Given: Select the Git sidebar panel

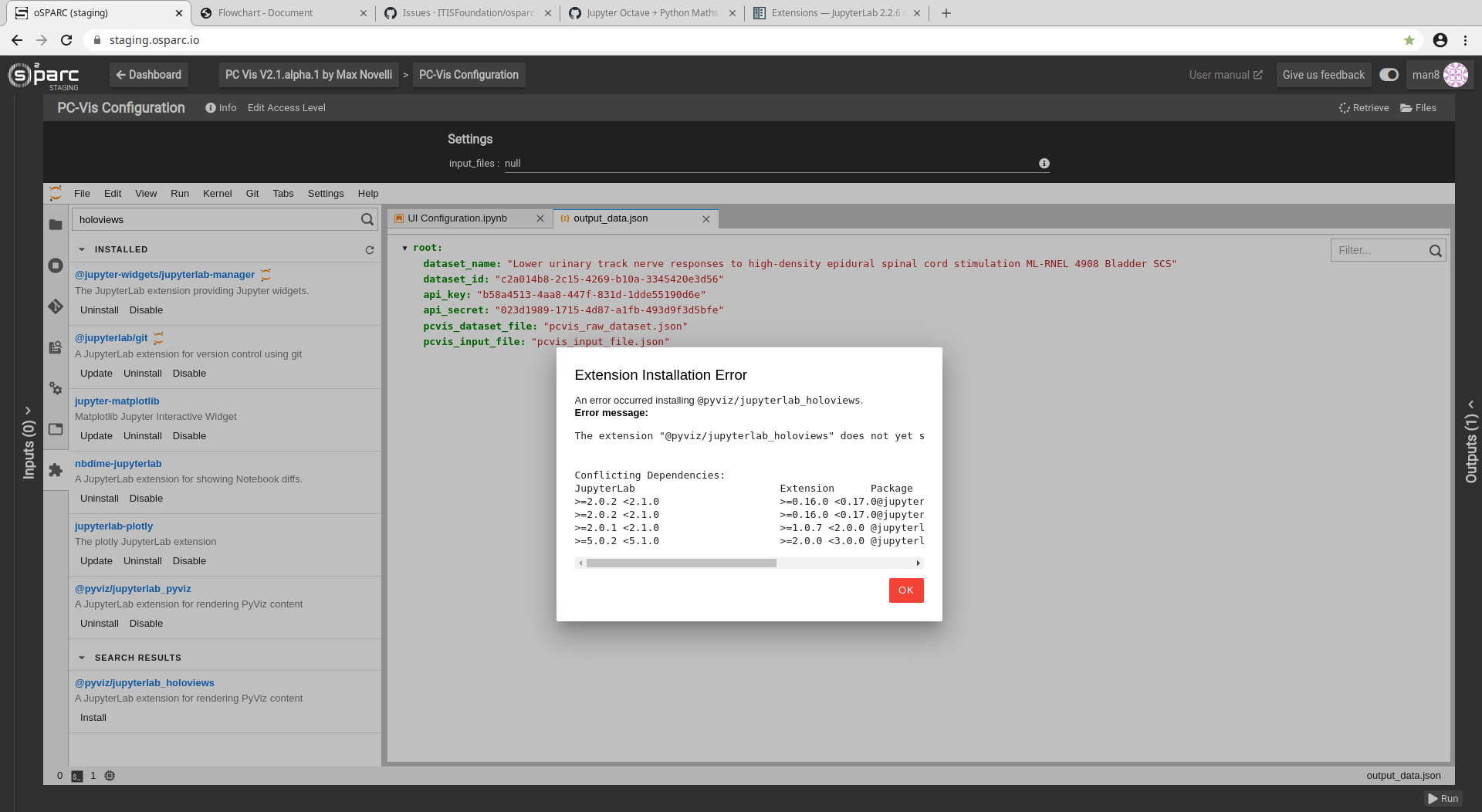Looking at the screenshot, I should pos(55,306).
